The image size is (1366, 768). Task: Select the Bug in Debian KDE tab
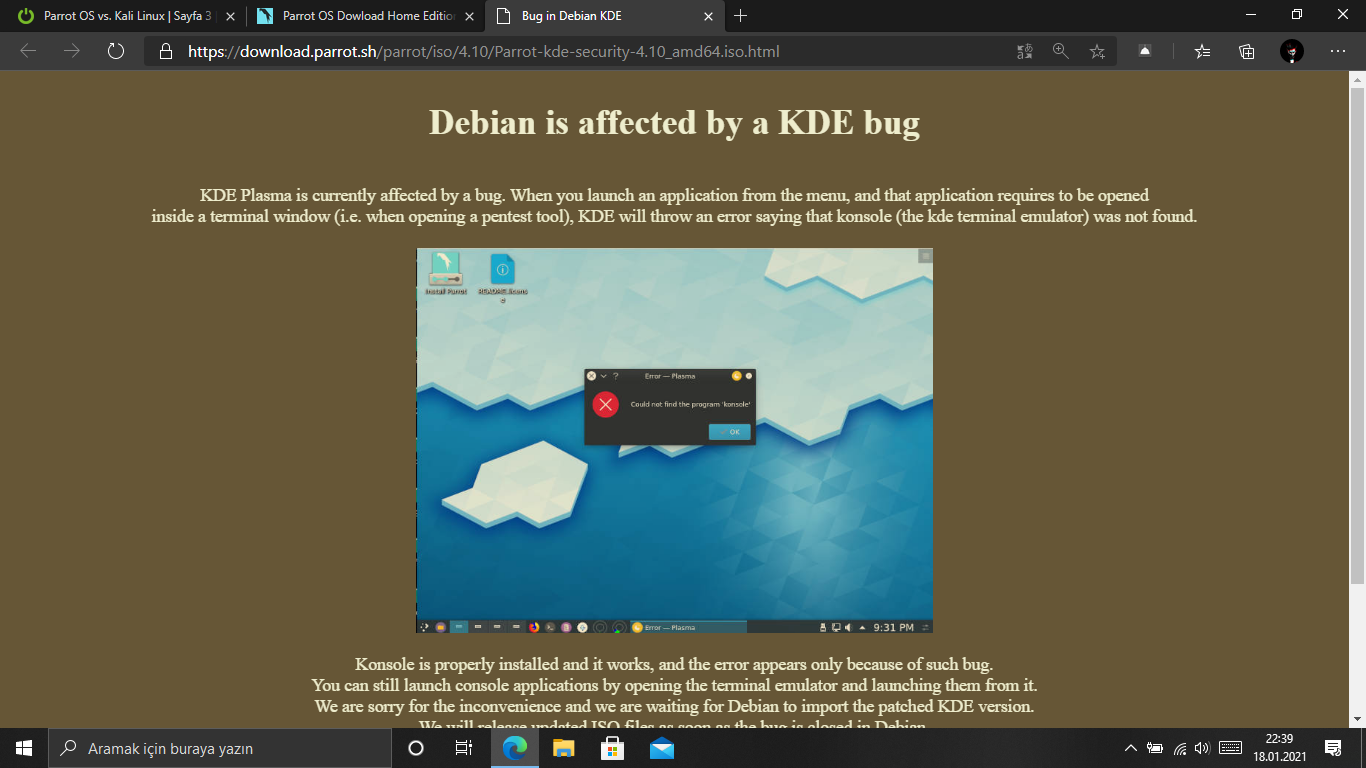pos(604,16)
